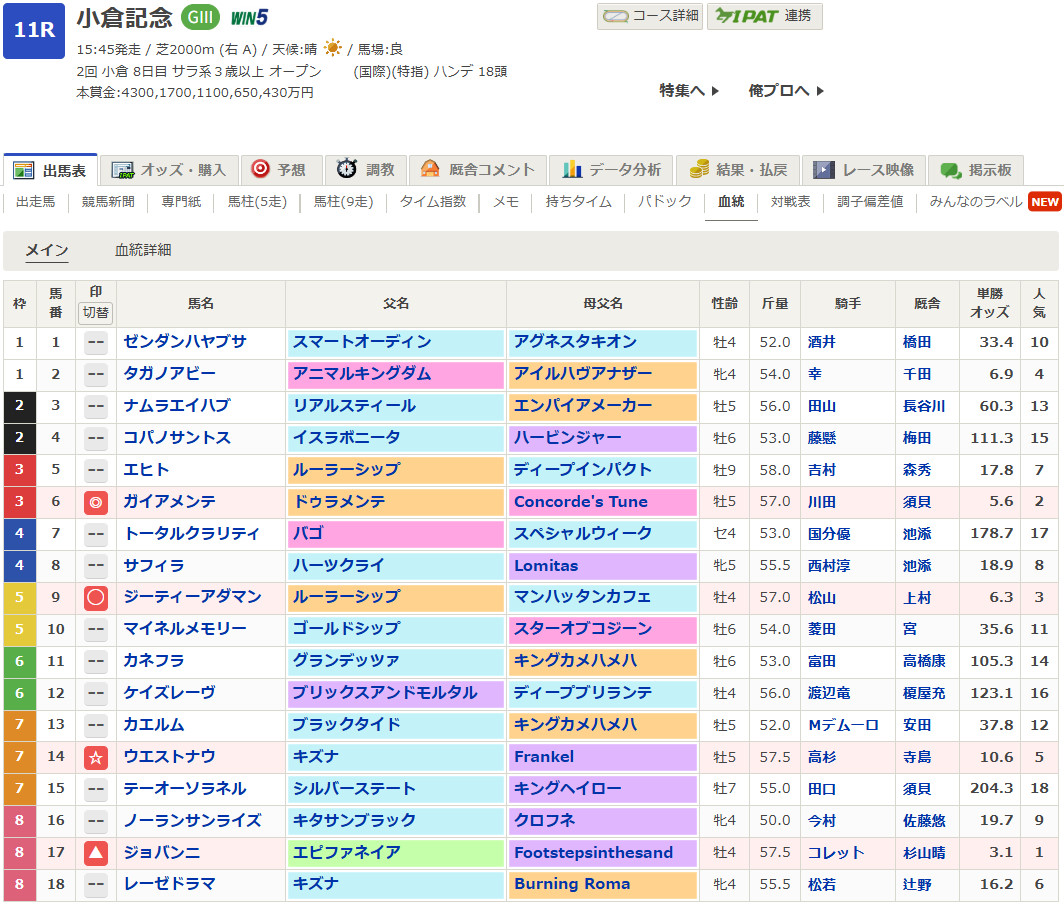Screen dimensions: 1064x906
Task: Click the double-circle mark for ガイアメンテ
Action: 96,502
